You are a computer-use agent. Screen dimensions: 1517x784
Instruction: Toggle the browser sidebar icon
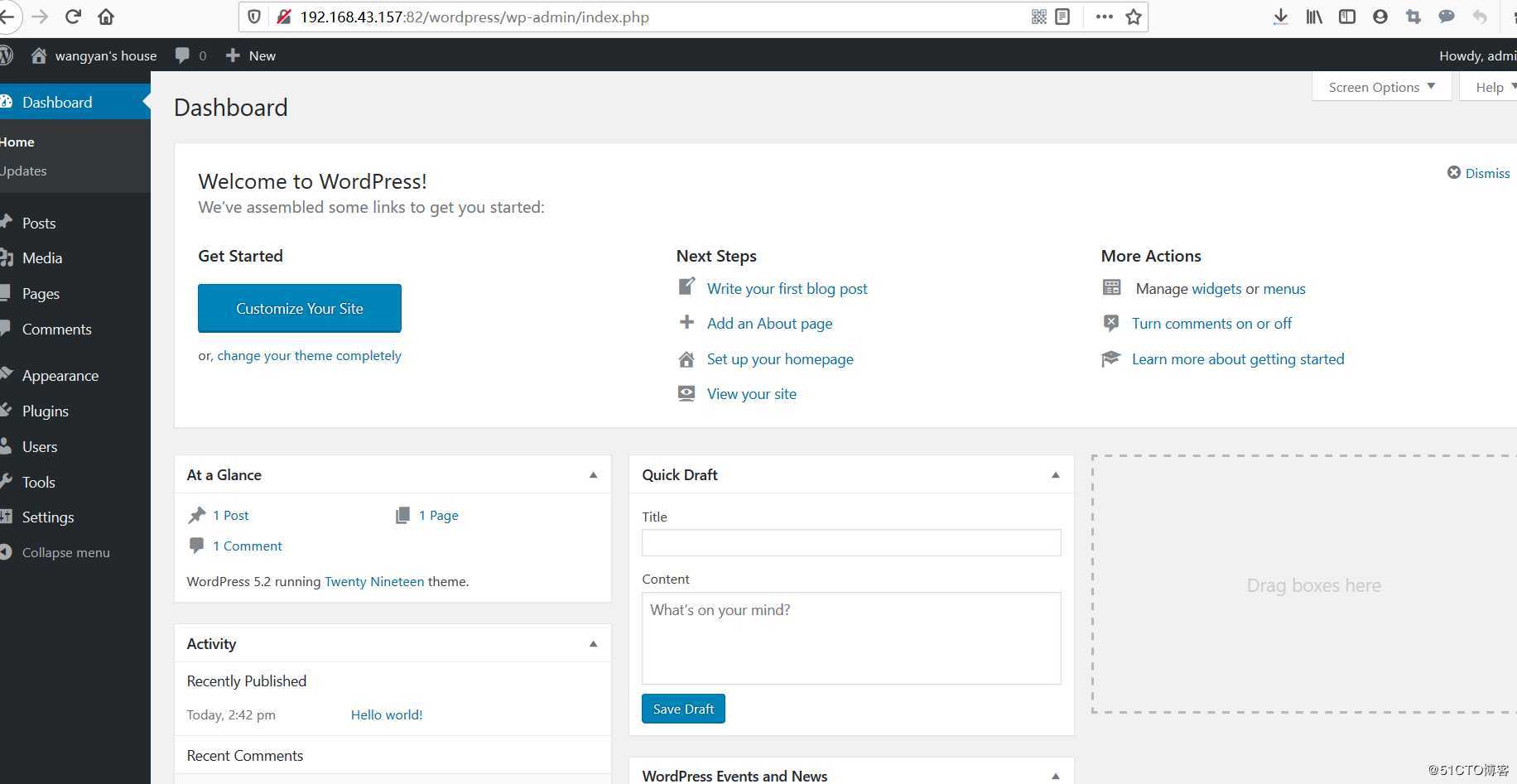coord(1347,17)
